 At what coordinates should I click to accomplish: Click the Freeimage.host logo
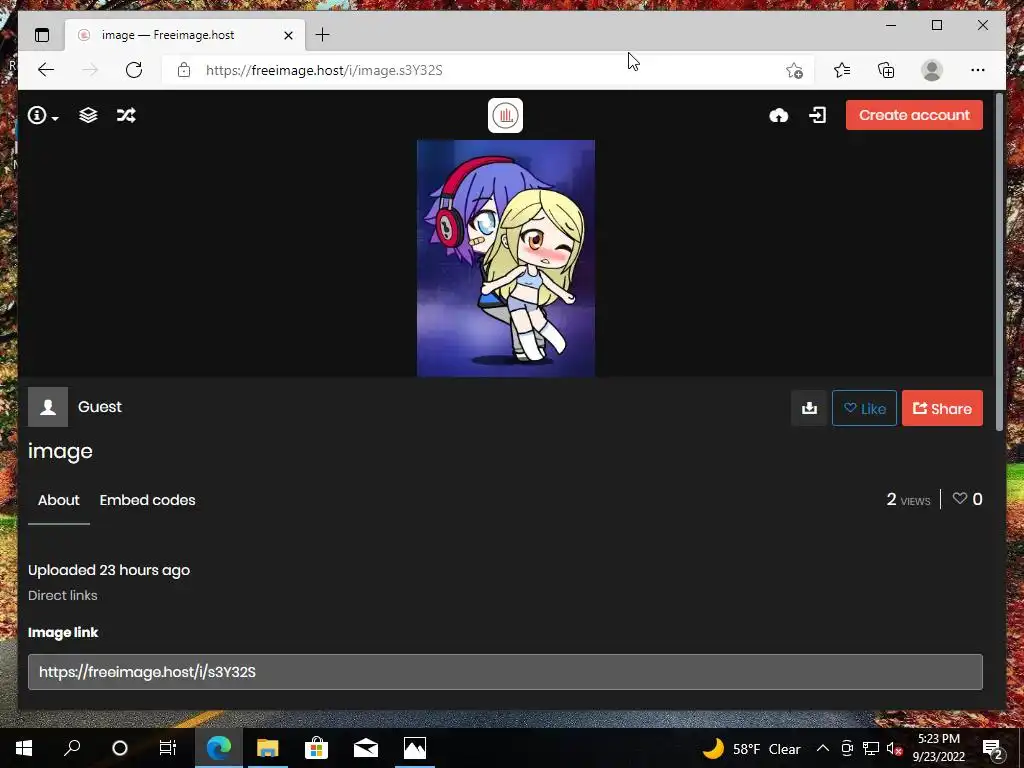(505, 116)
